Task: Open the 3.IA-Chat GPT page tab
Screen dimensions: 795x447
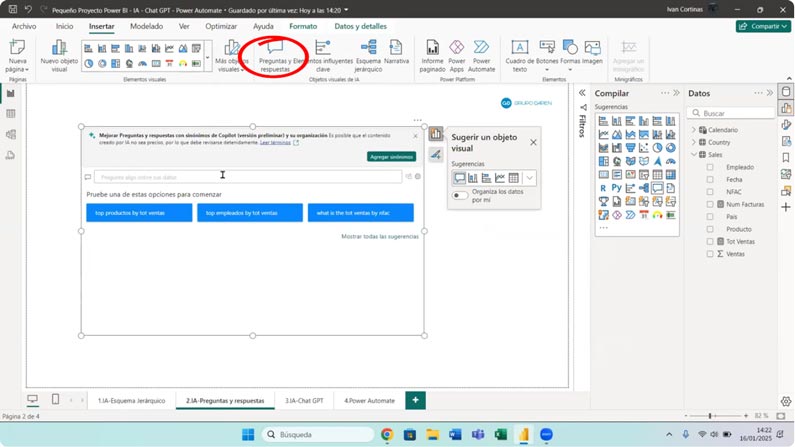Action: pyautogui.click(x=305, y=400)
